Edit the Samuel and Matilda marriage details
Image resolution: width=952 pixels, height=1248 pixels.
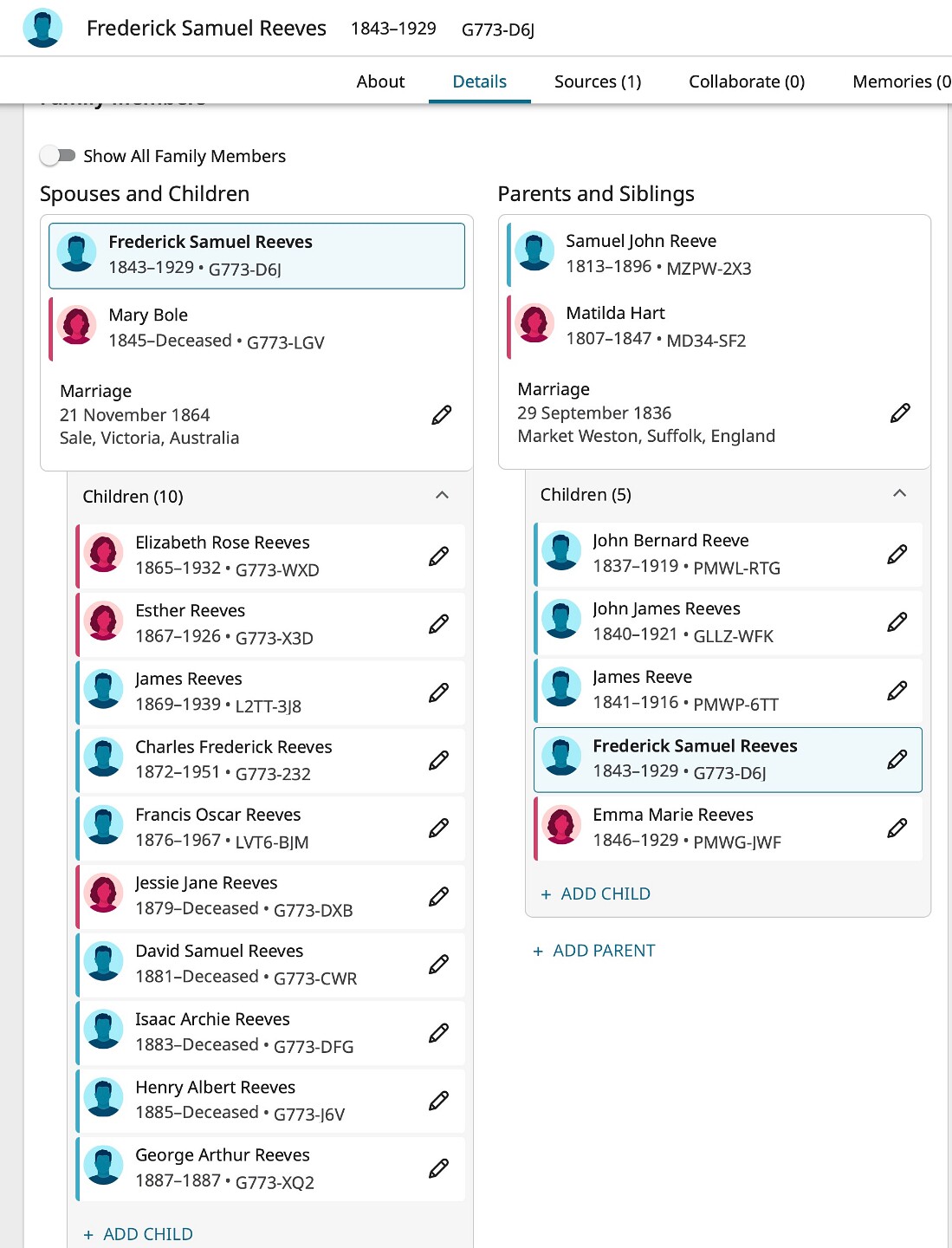click(900, 413)
